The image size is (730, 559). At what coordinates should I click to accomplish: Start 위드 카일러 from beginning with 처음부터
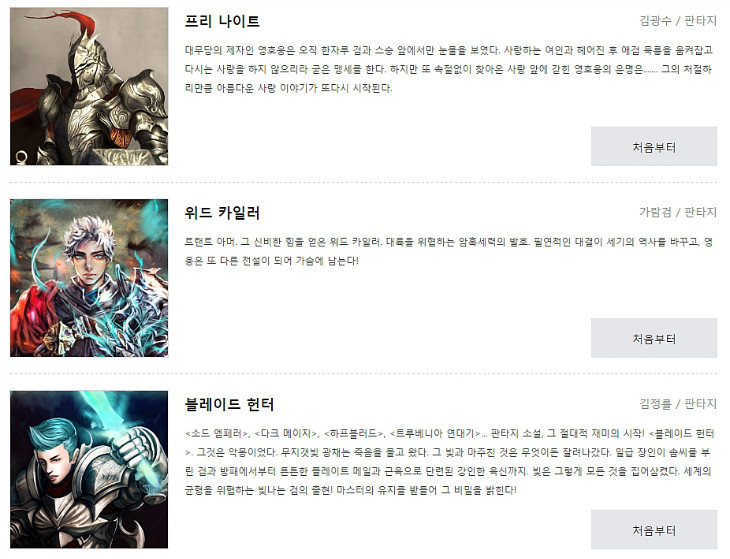click(x=654, y=338)
